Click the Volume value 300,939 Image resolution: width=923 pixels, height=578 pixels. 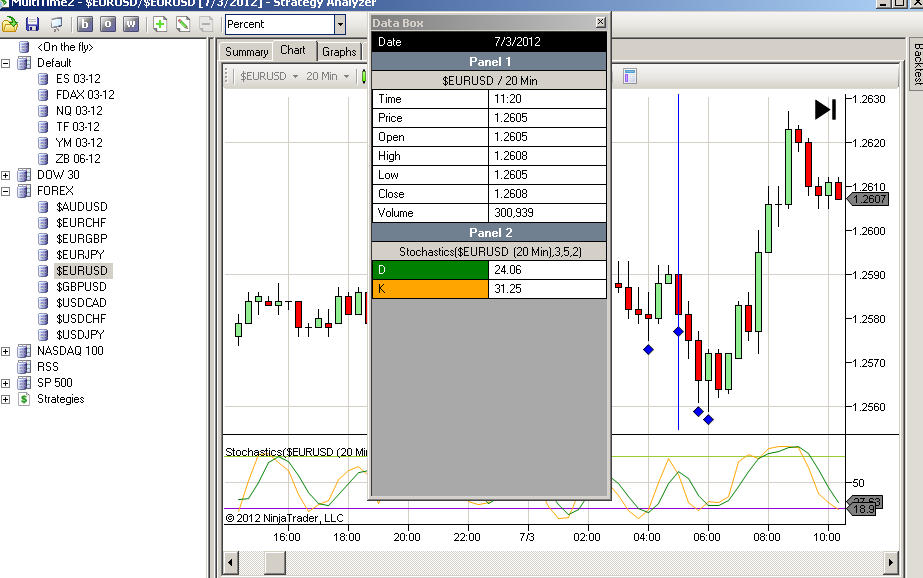(514, 213)
